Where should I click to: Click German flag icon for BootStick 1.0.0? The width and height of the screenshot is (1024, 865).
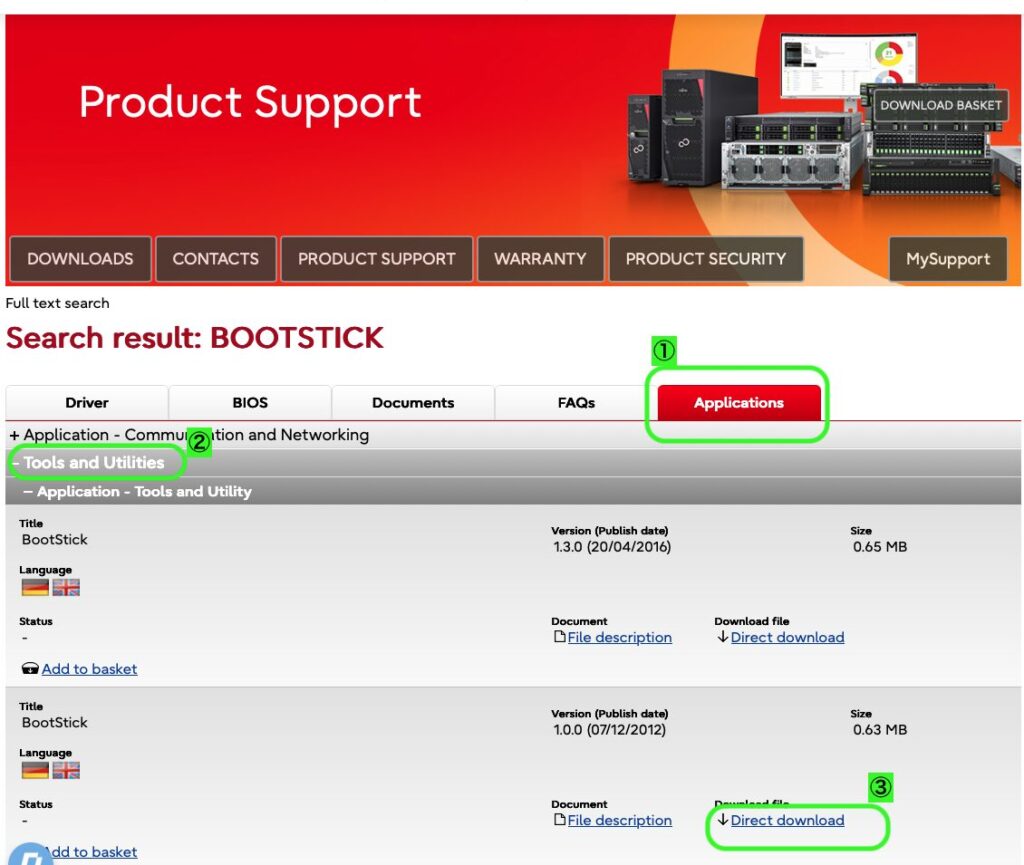coord(35,770)
